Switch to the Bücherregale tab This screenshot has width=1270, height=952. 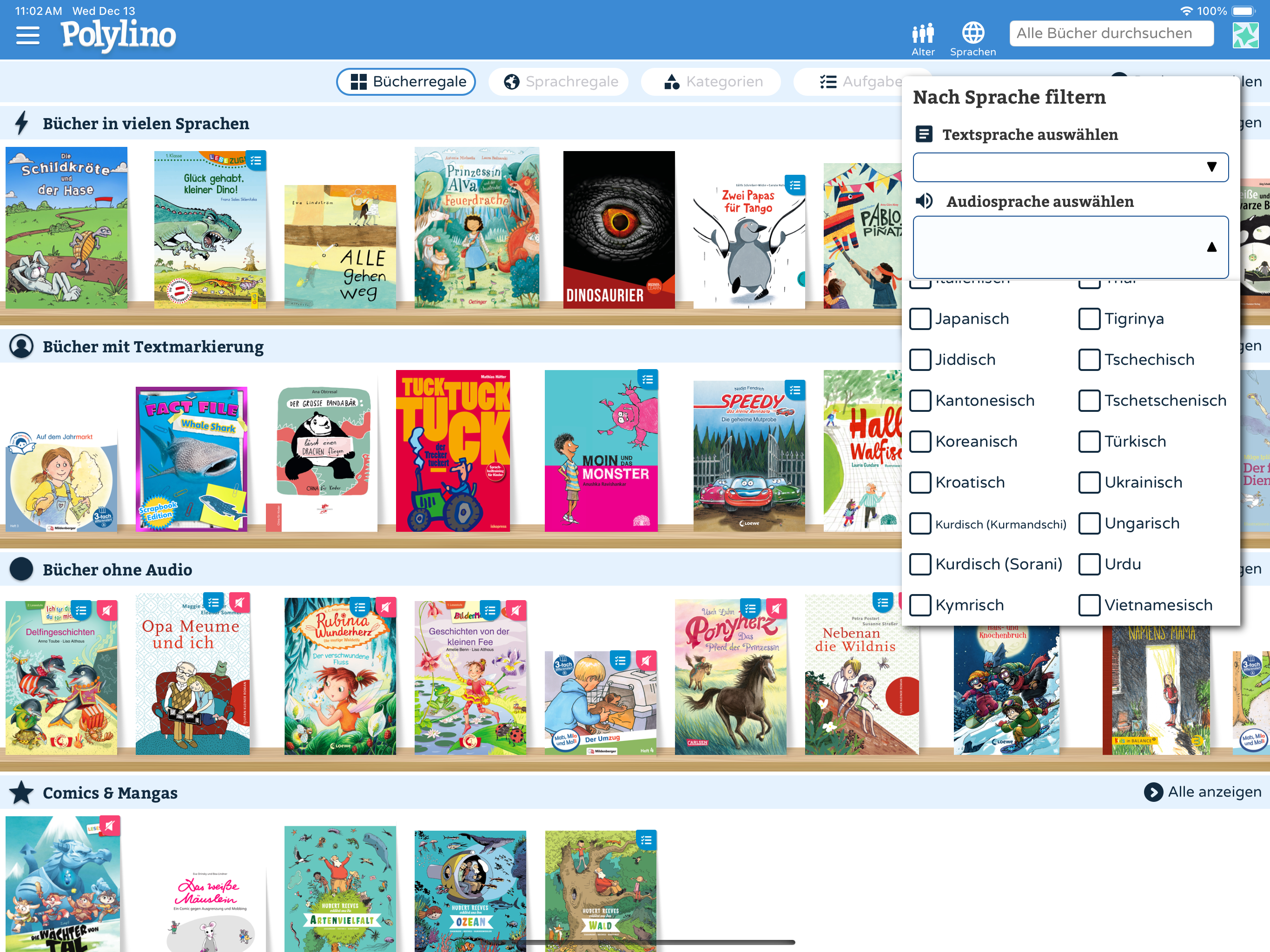coord(406,81)
